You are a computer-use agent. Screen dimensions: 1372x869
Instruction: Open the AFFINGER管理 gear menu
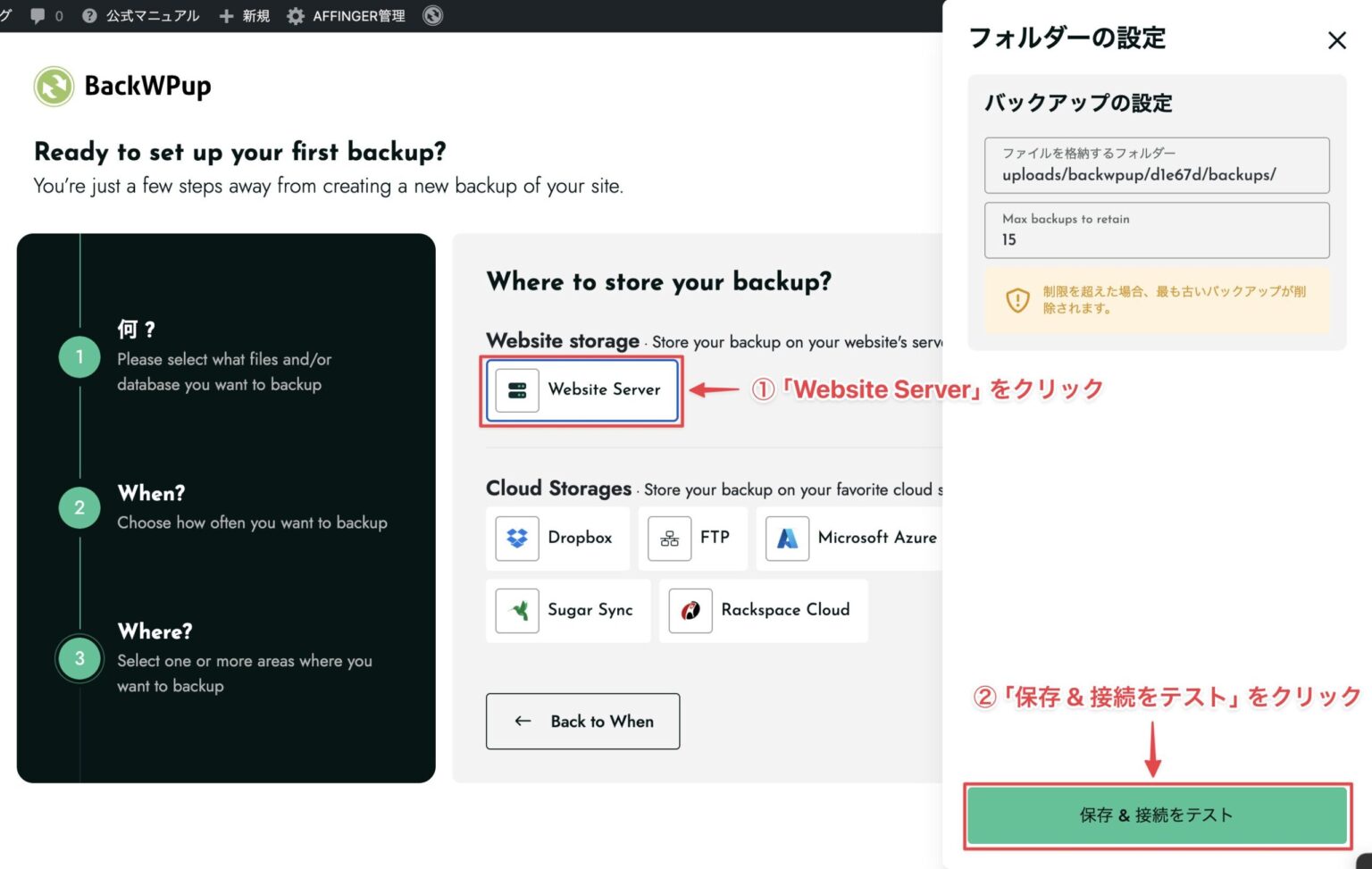click(x=345, y=15)
